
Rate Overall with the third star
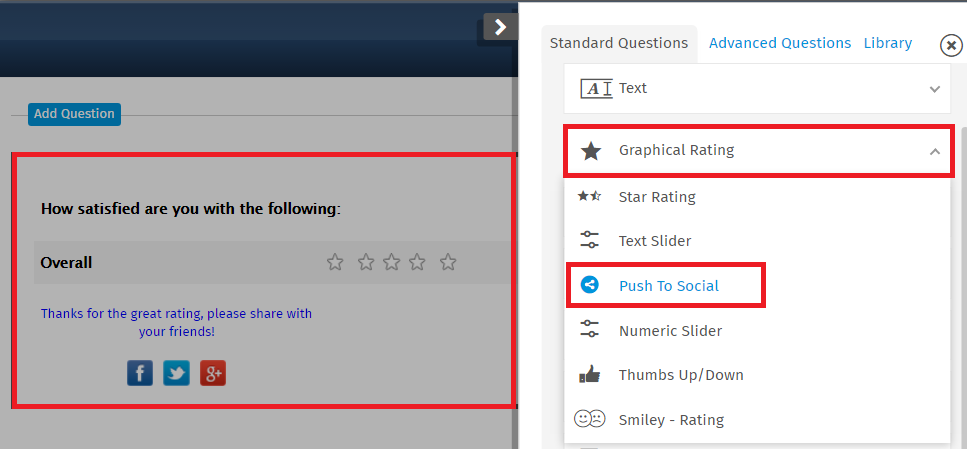click(x=392, y=262)
